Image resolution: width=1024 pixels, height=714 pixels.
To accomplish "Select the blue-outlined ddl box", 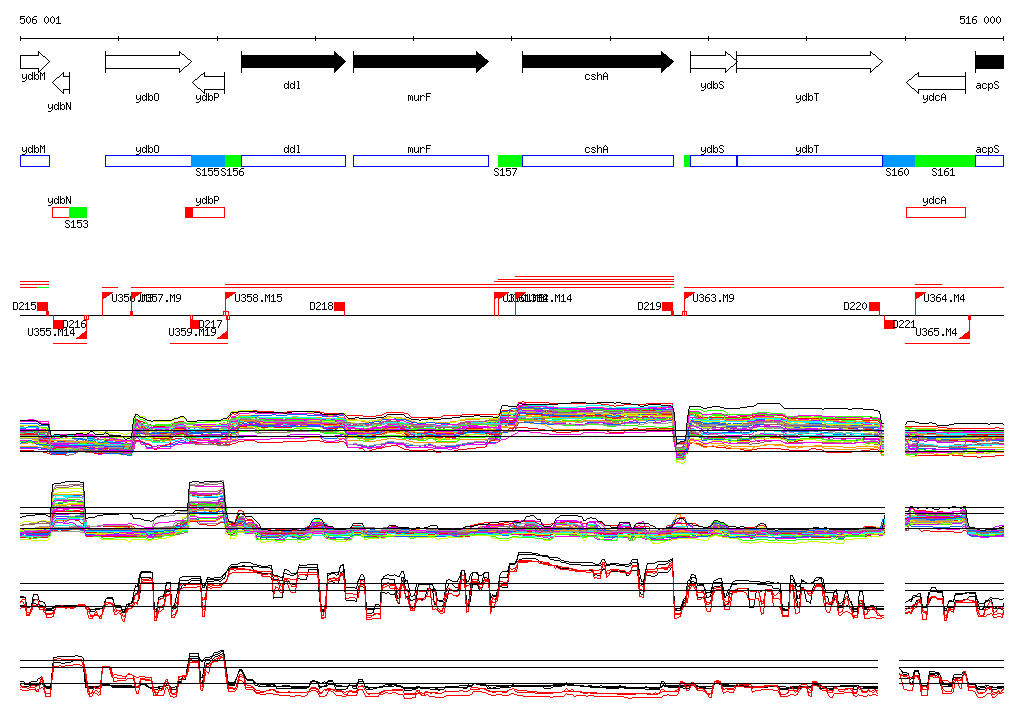I will 293,161.
